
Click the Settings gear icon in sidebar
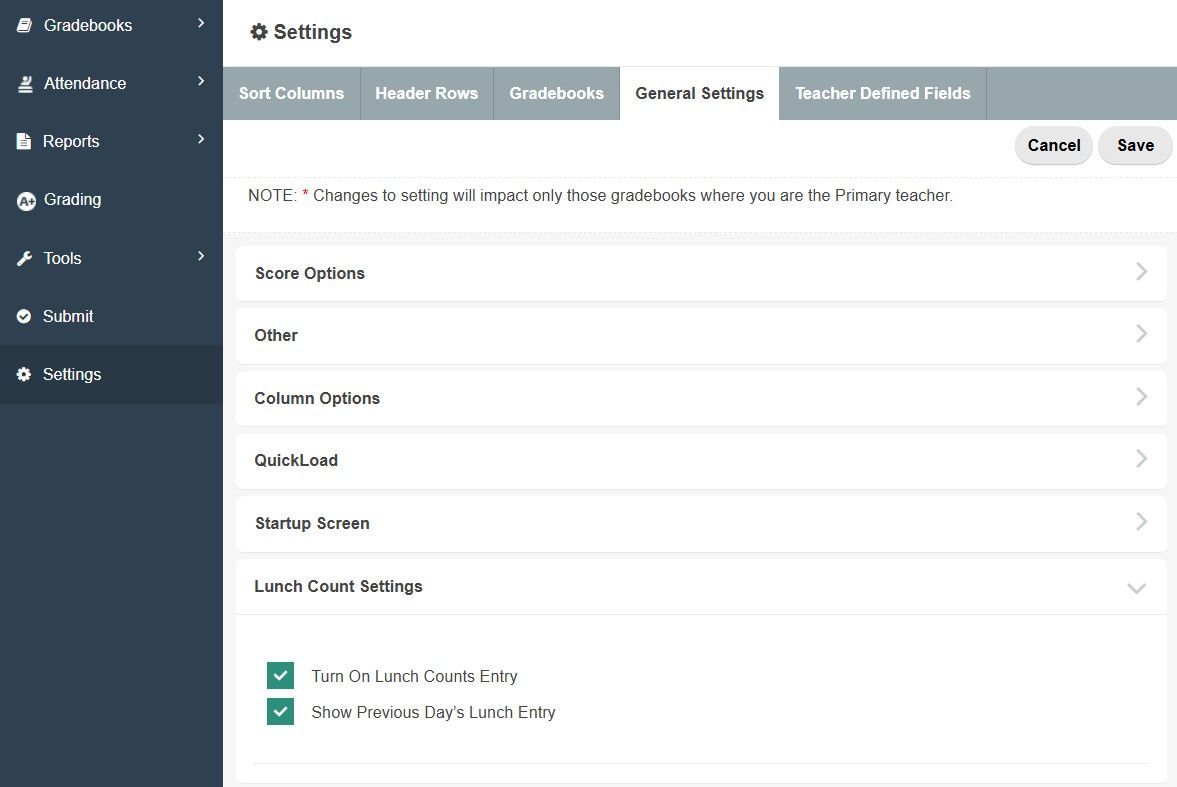[x=24, y=374]
